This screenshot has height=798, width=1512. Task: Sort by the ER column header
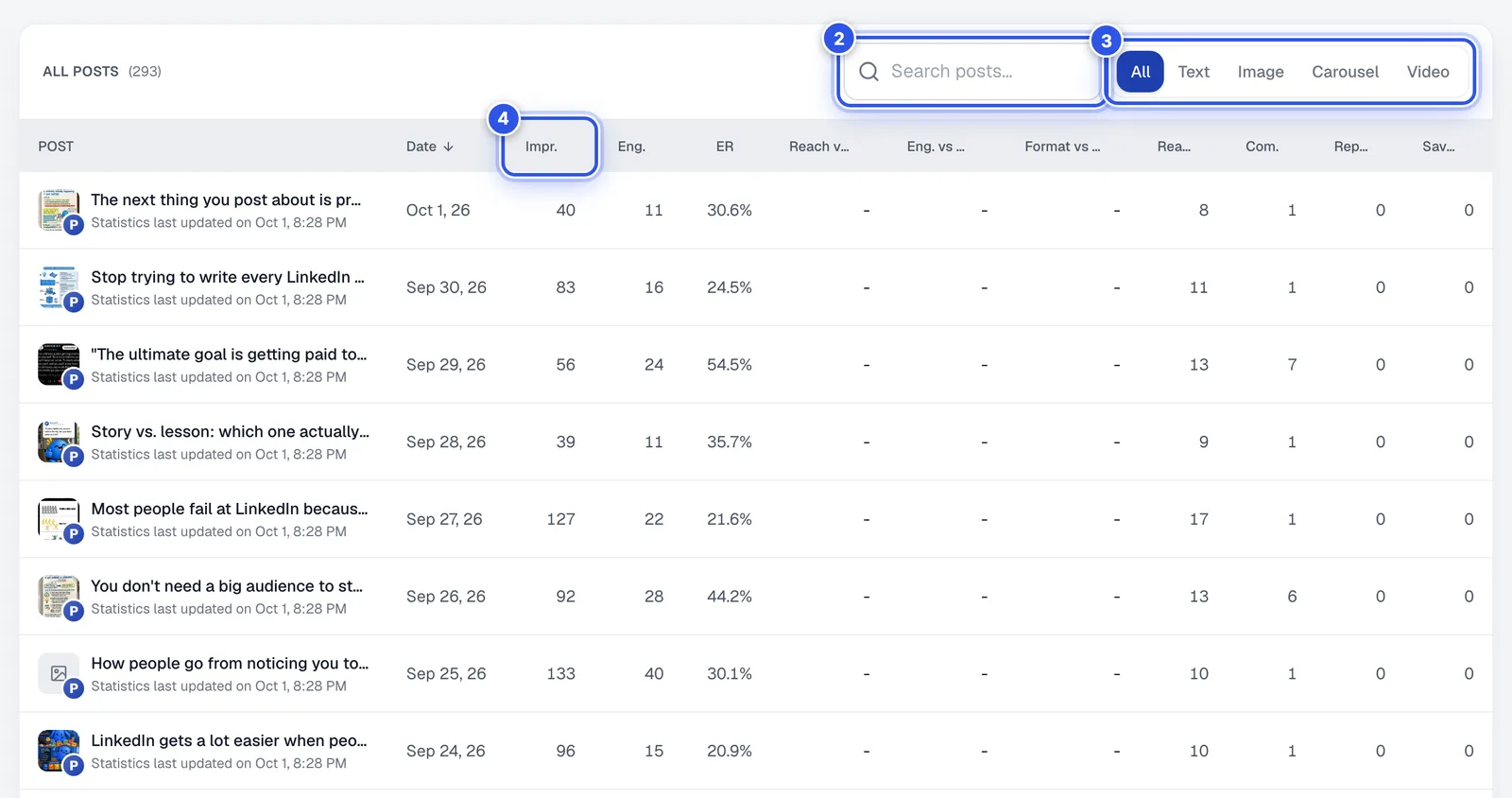(725, 147)
